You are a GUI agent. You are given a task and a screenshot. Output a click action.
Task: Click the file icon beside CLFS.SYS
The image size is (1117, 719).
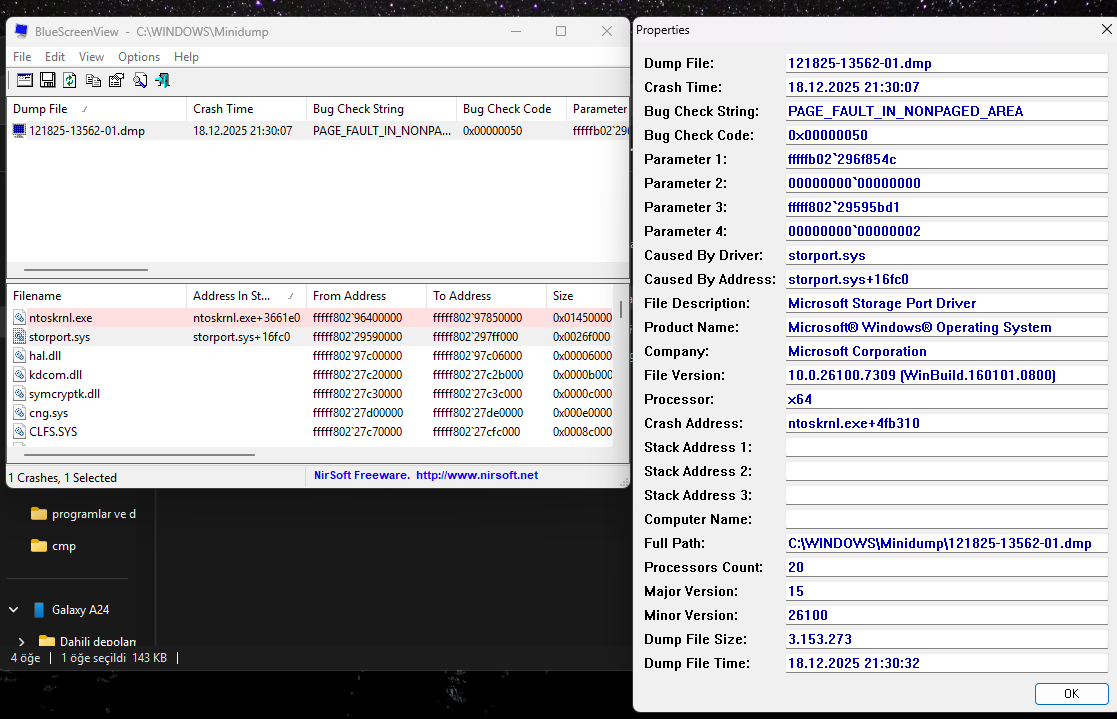click(19, 432)
